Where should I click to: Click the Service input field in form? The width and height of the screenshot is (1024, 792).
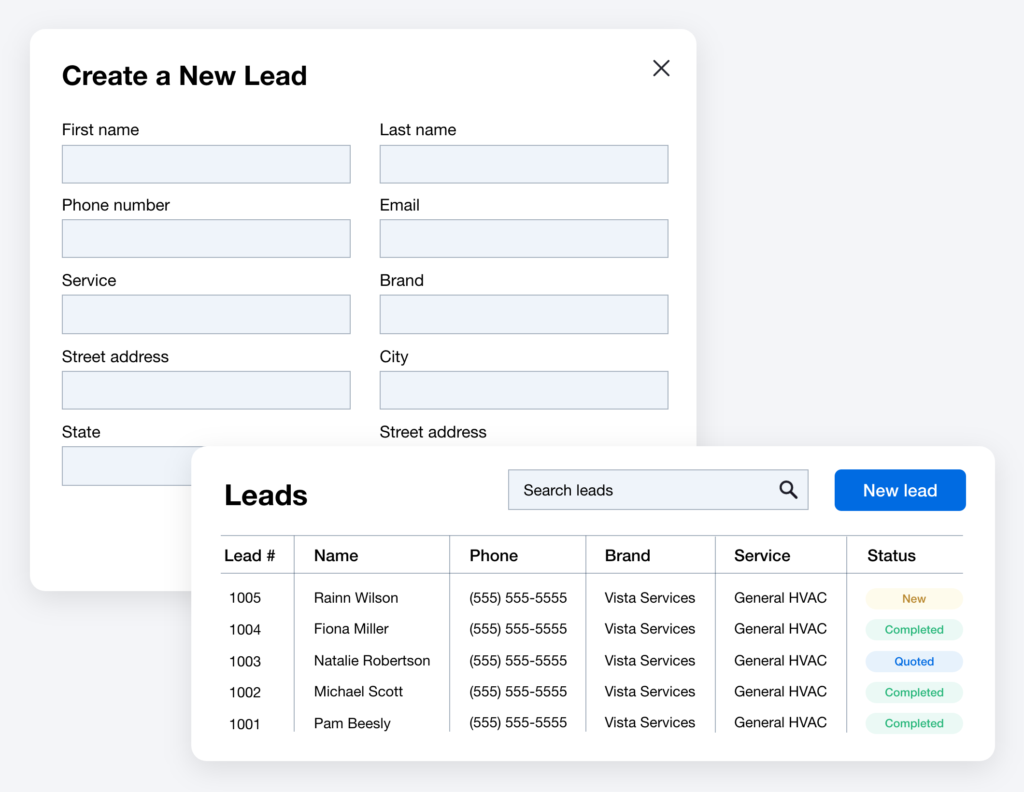[206, 314]
